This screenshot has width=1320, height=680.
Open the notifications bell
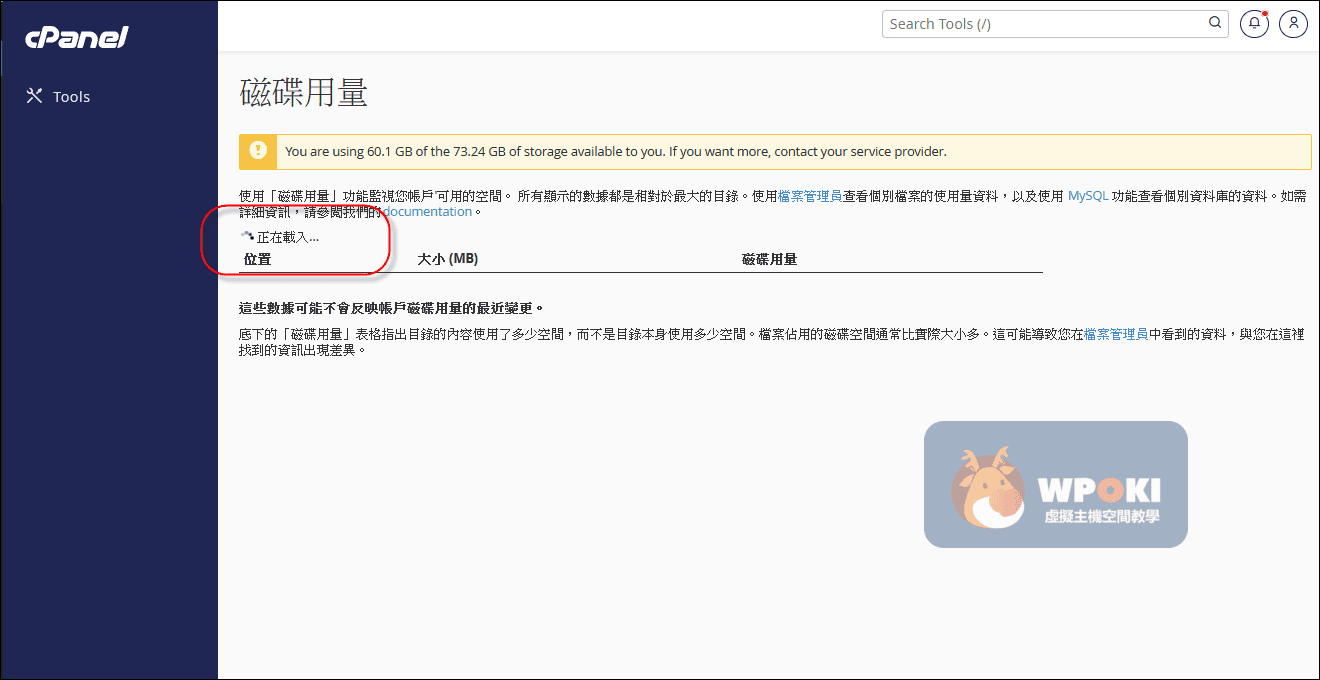pyautogui.click(x=1254, y=24)
